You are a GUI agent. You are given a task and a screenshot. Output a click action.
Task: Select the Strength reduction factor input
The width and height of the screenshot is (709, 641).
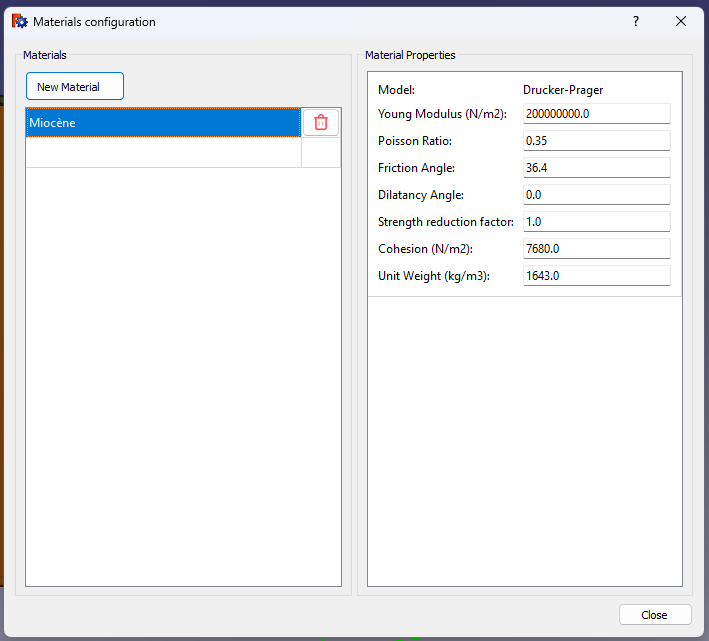(x=596, y=222)
